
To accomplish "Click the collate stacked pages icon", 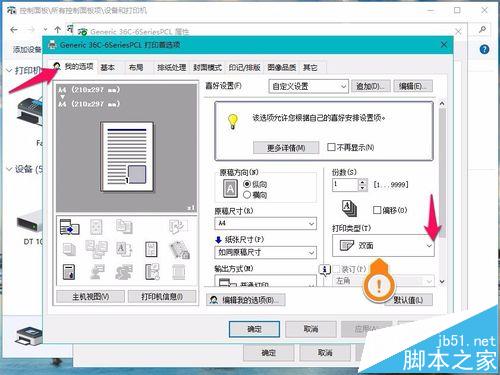I will click(x=349, y=208).
